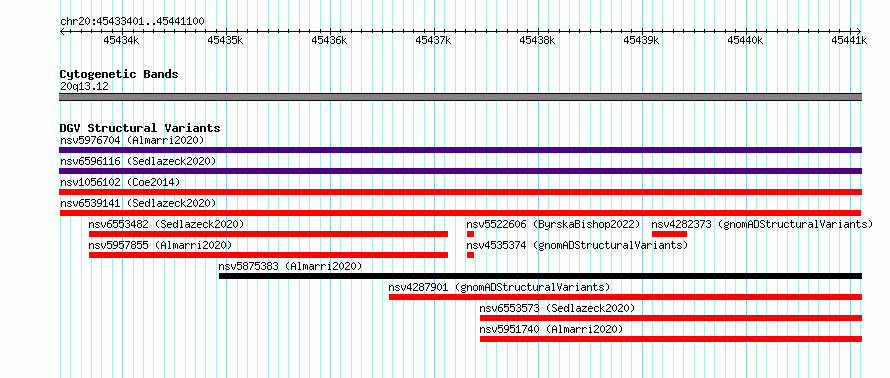The image size is (890, 378).
Task: Open nsv5957855 (Almarri2020) label
Action: (161, 245)
